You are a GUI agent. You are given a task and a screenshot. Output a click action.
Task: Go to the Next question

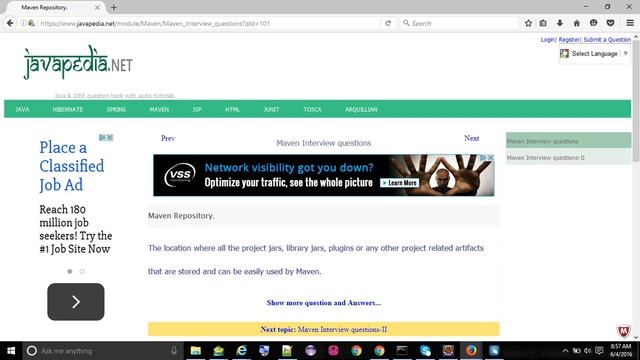pos(471,138)
